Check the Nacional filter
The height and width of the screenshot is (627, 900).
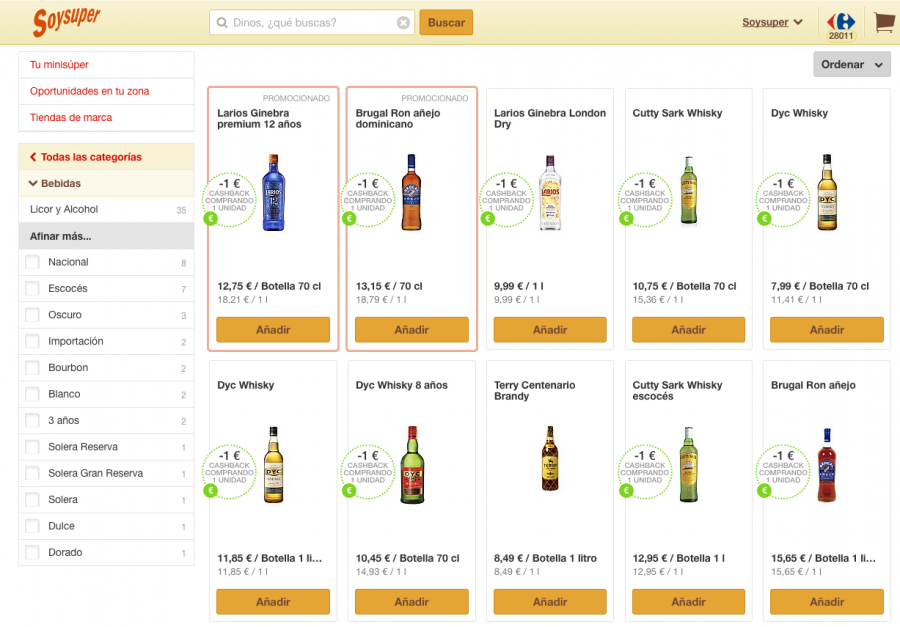click(x=32, y=262)
